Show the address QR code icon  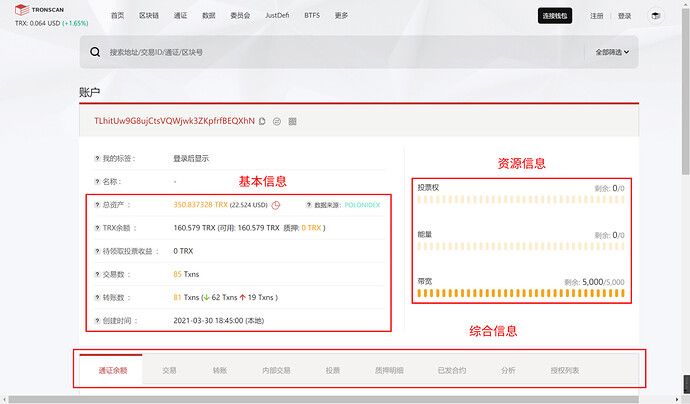[292, 121]
